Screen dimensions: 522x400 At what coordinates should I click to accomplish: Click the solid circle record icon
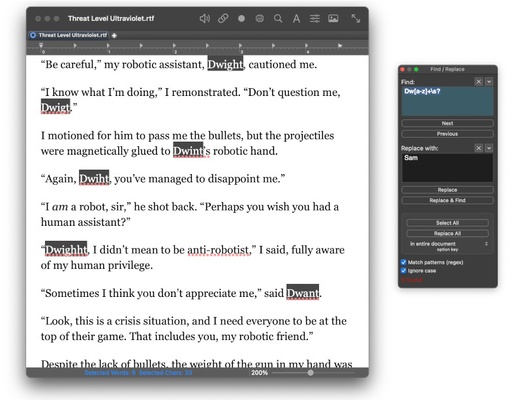(241, 19)
